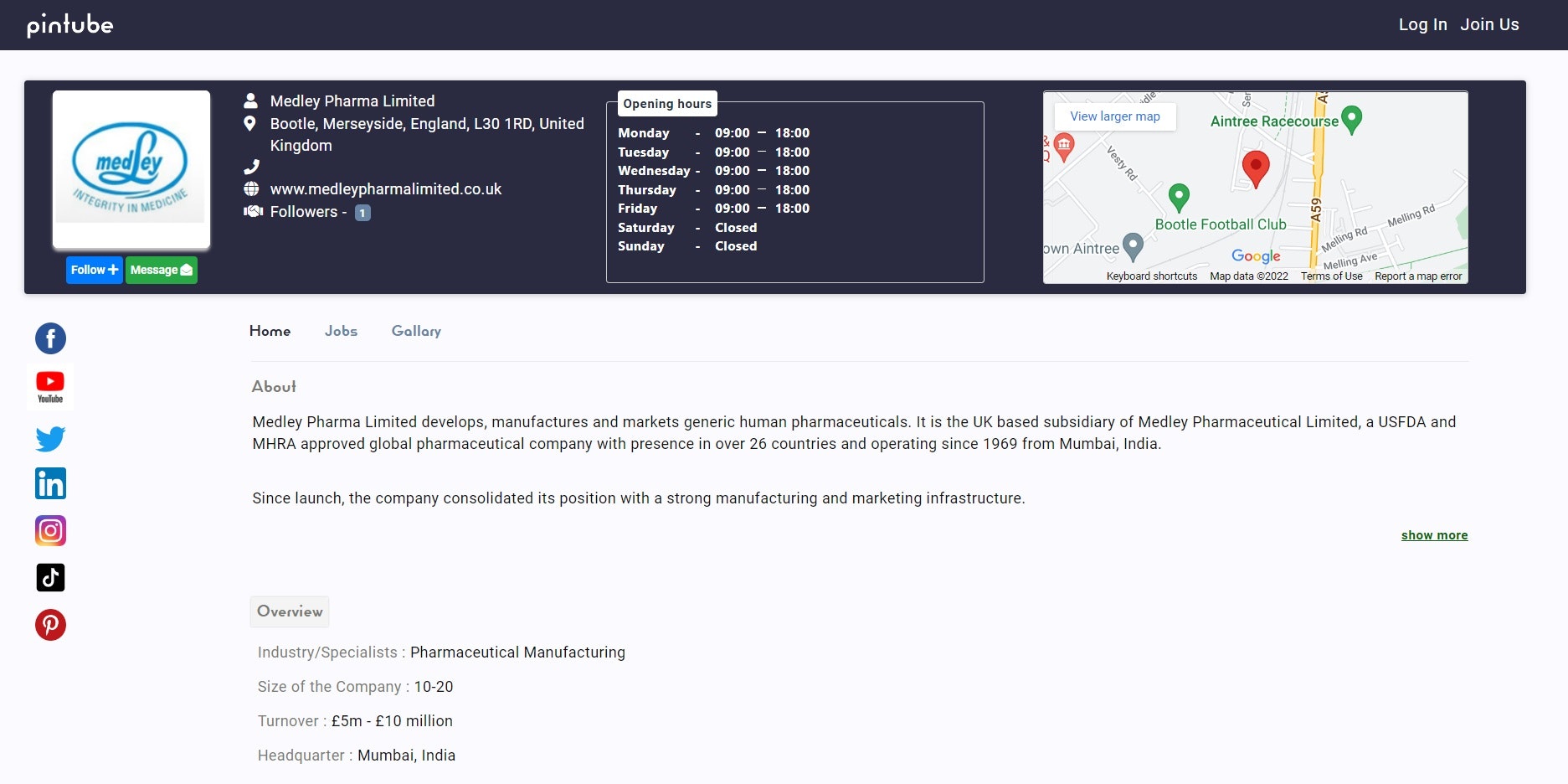This screenshot has height=784, width=1568.
Task: Click the Turnover £5m - £10 million value
Action: tap(392, 721)
